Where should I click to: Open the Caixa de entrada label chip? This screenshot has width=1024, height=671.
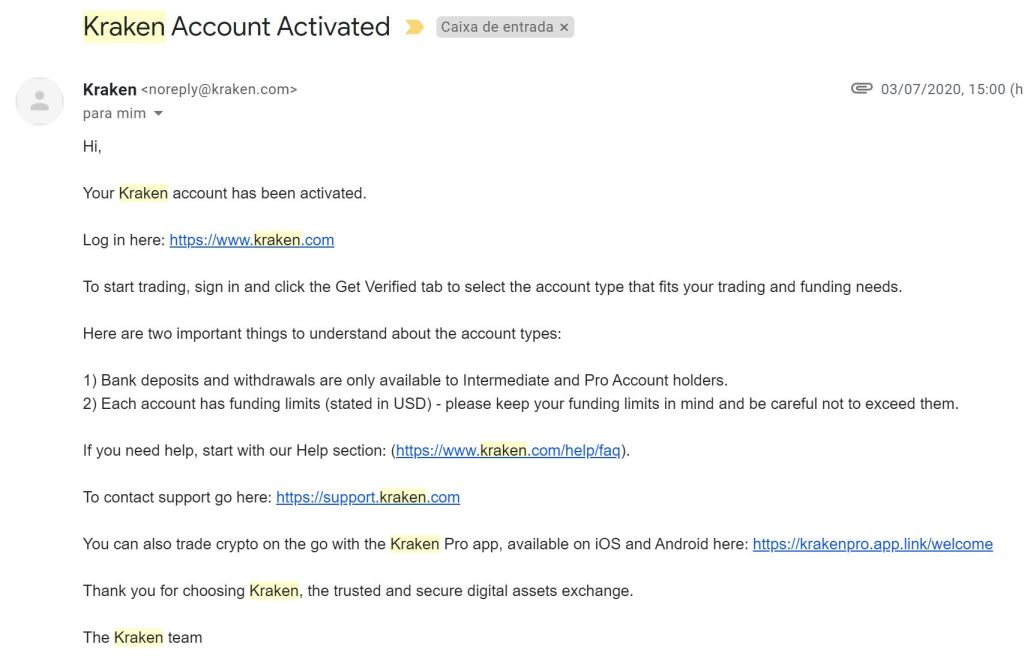496,28
